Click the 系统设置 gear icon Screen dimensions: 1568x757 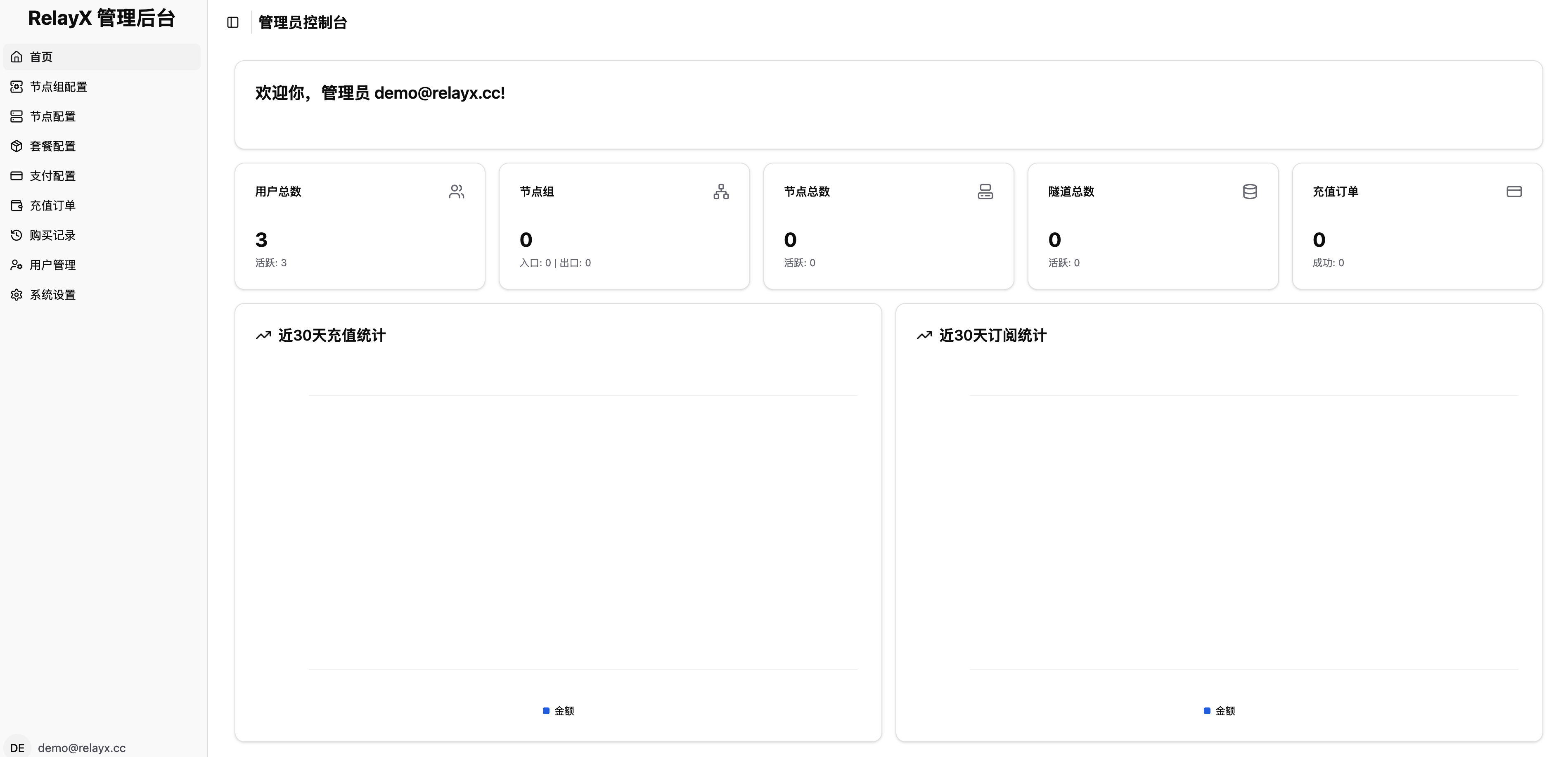coord(17,295)
